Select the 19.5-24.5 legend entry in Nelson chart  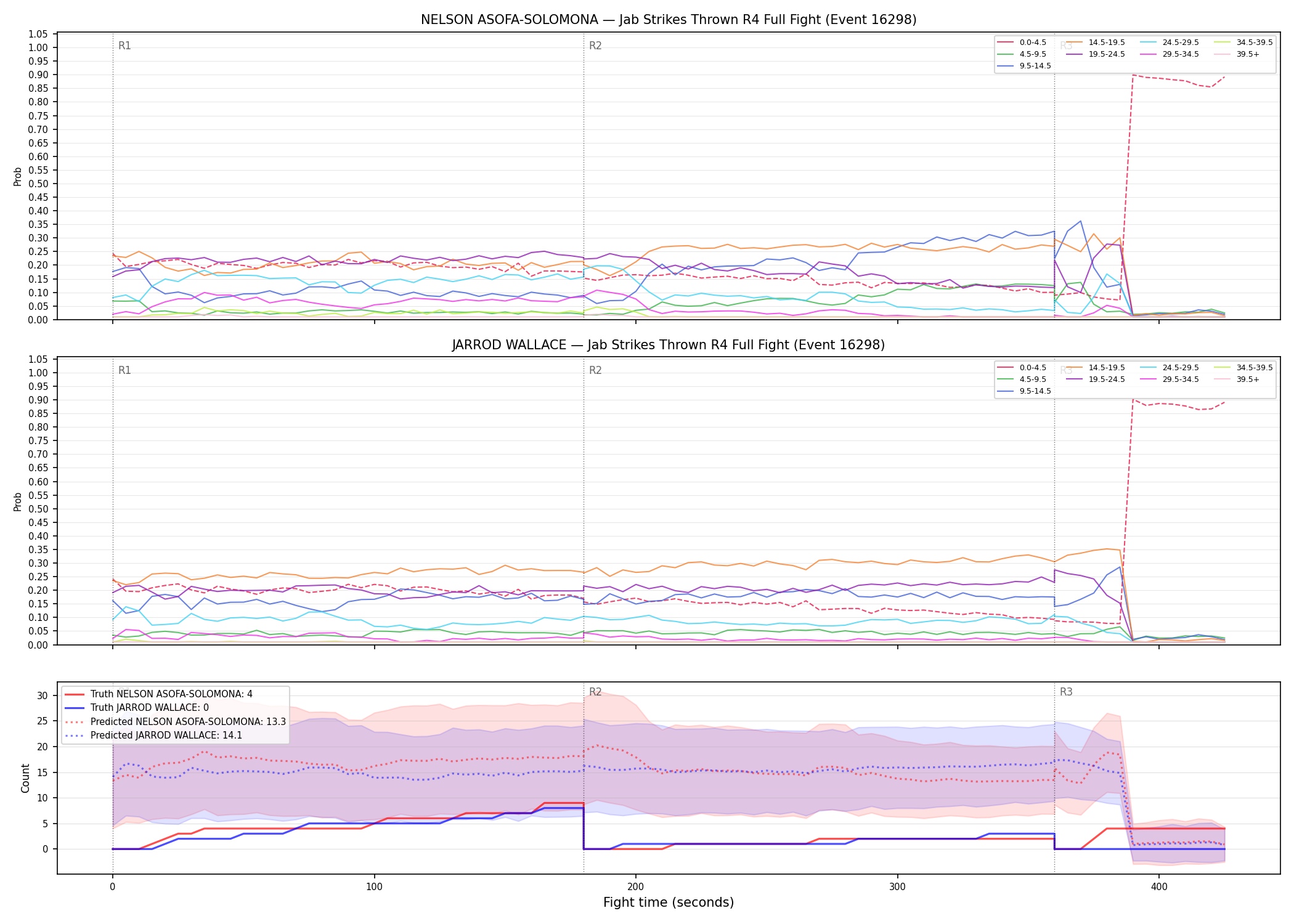(1096, 54)
